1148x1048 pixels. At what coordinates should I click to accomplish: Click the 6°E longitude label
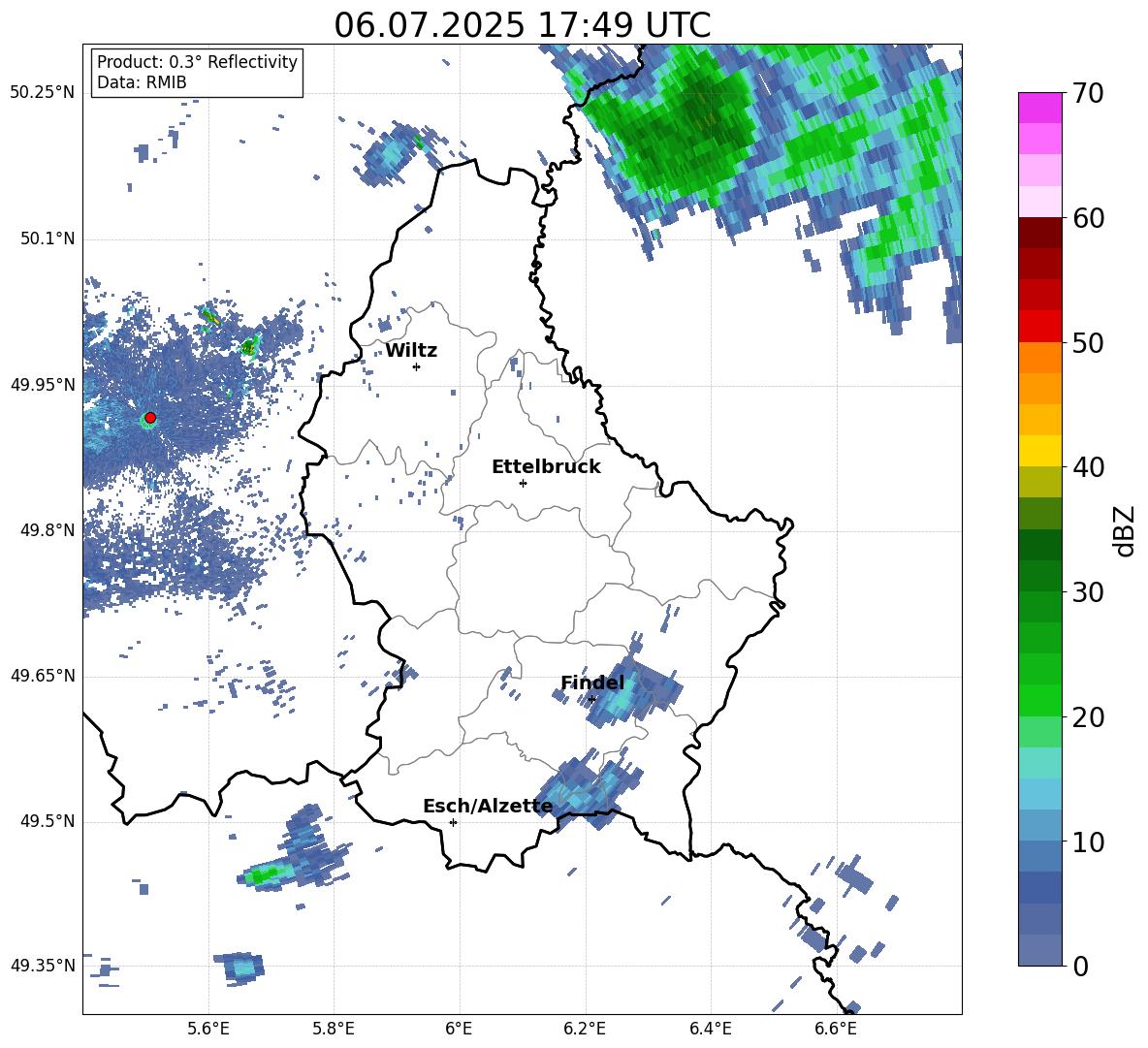pyautogui.click(x=459, y=1029)
